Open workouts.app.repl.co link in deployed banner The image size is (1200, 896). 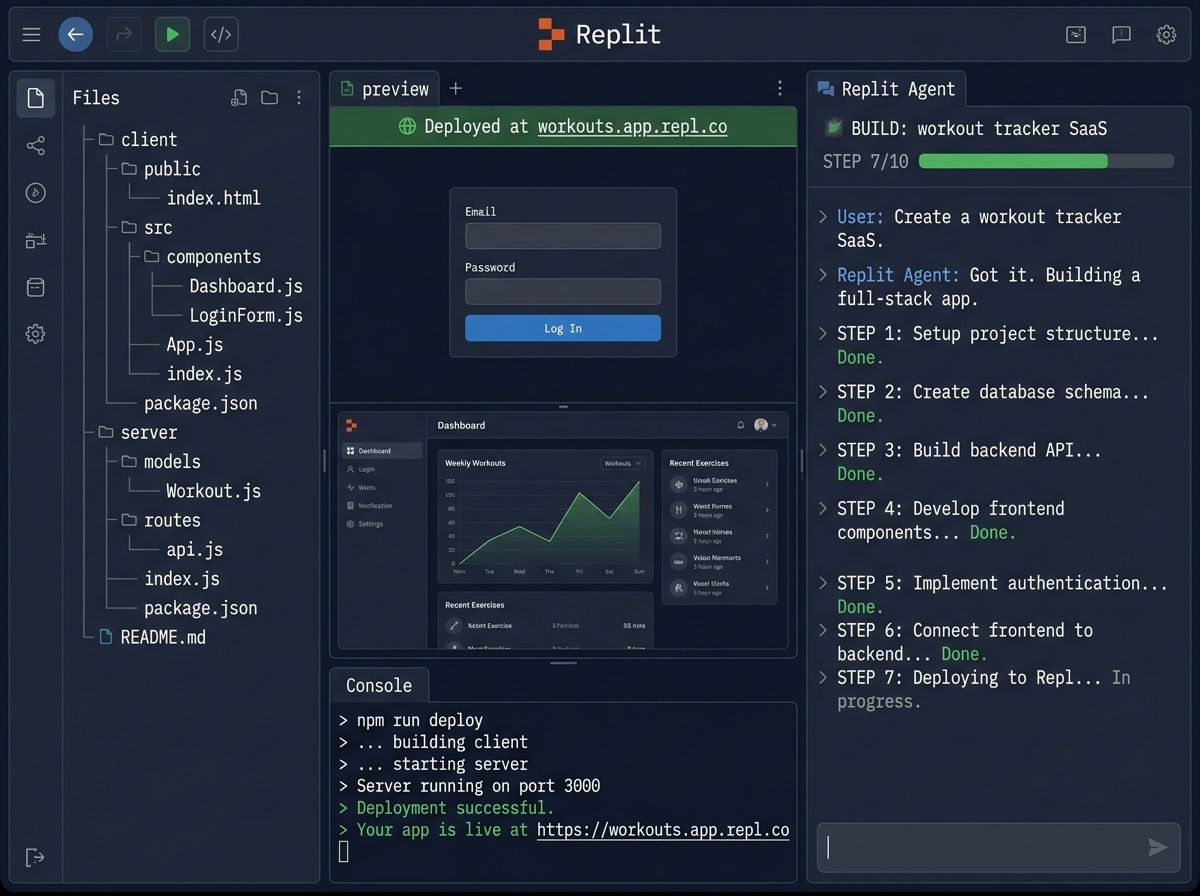point(632,127)
